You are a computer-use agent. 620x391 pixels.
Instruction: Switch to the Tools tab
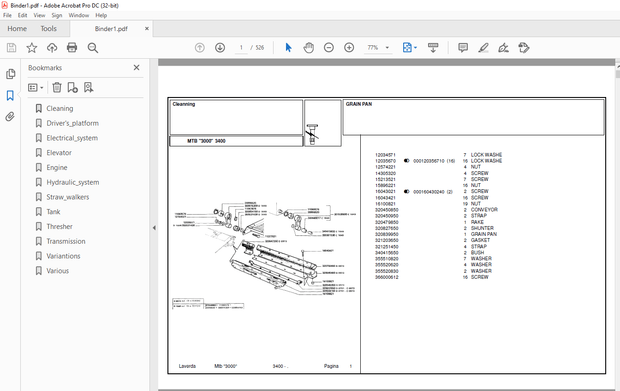click(x=49, y=28)
